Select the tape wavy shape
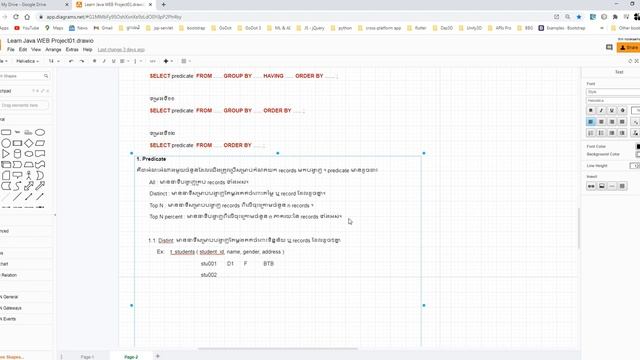Screen dimensions: 640x360 point(40,164)
